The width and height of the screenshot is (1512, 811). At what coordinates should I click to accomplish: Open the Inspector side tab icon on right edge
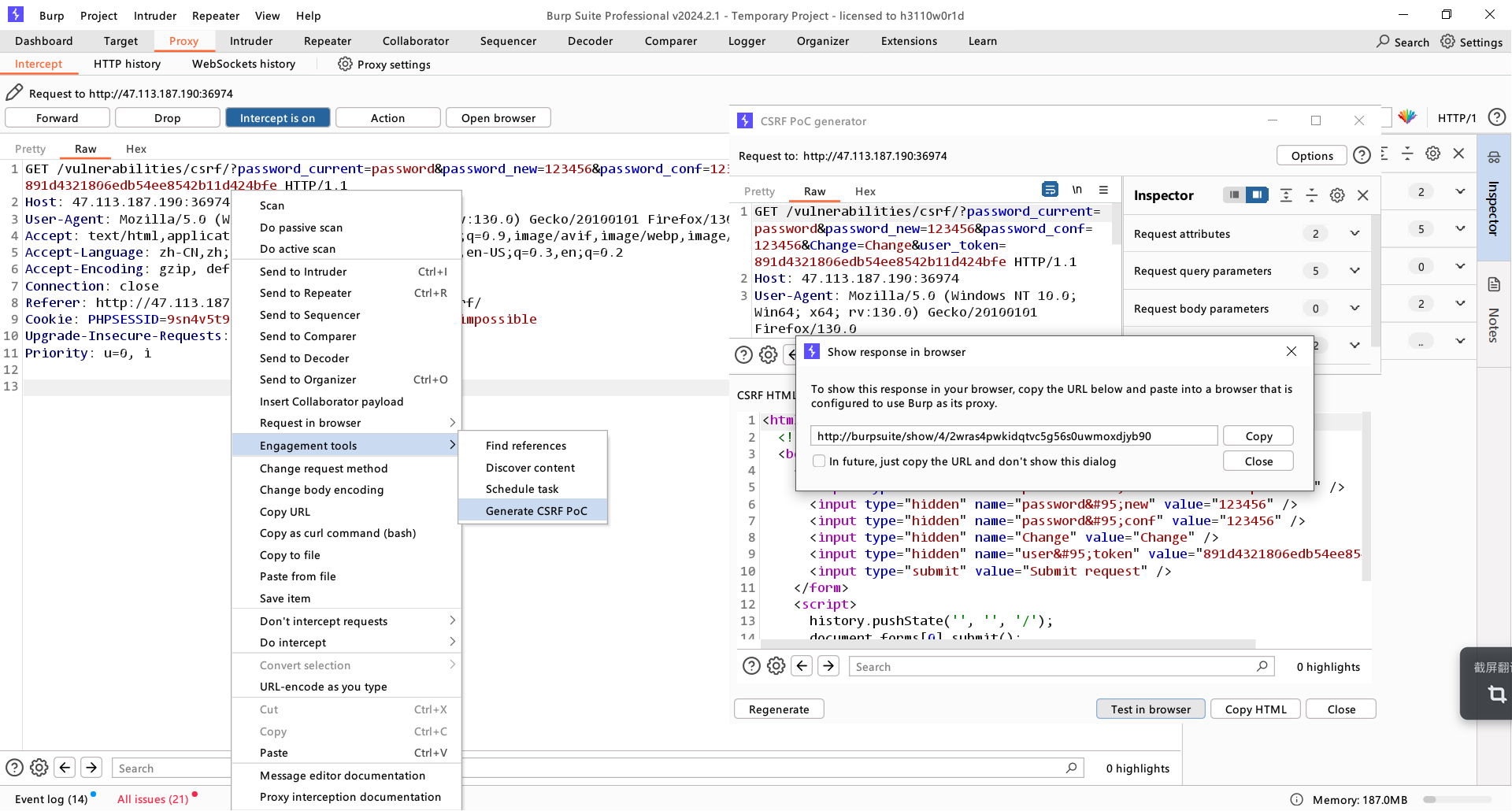point(1494,158)
